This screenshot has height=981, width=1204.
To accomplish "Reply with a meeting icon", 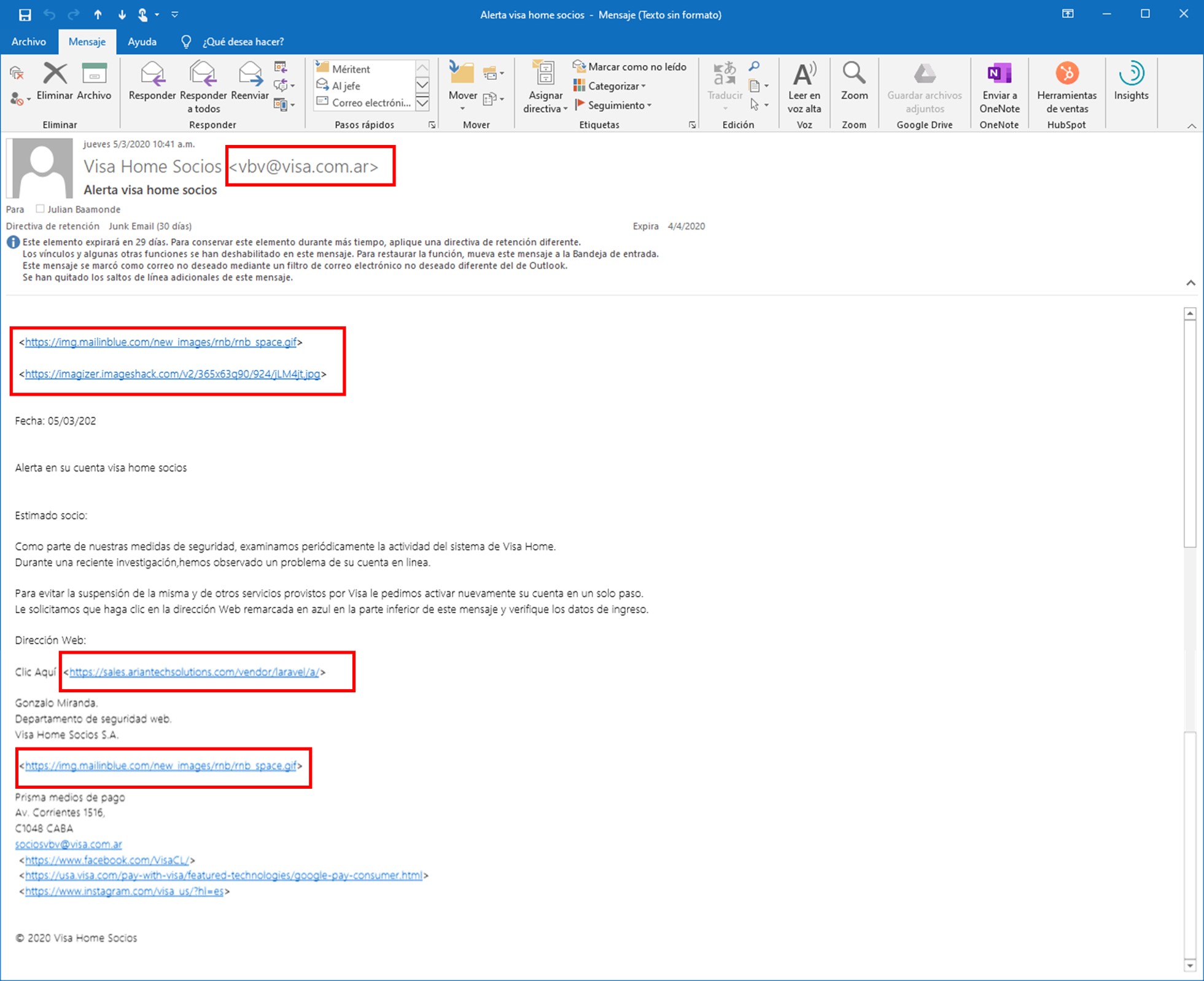I will pos(281,67).
